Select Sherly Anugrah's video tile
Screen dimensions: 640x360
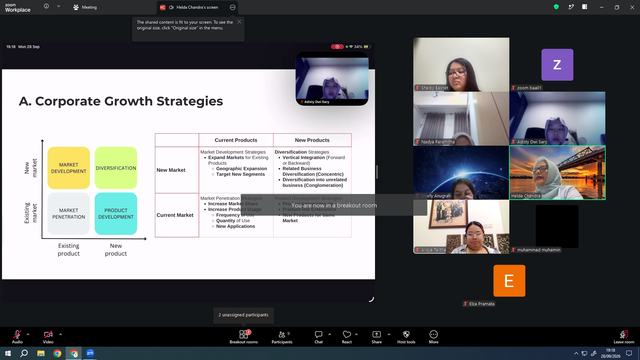tap(461, 172)
